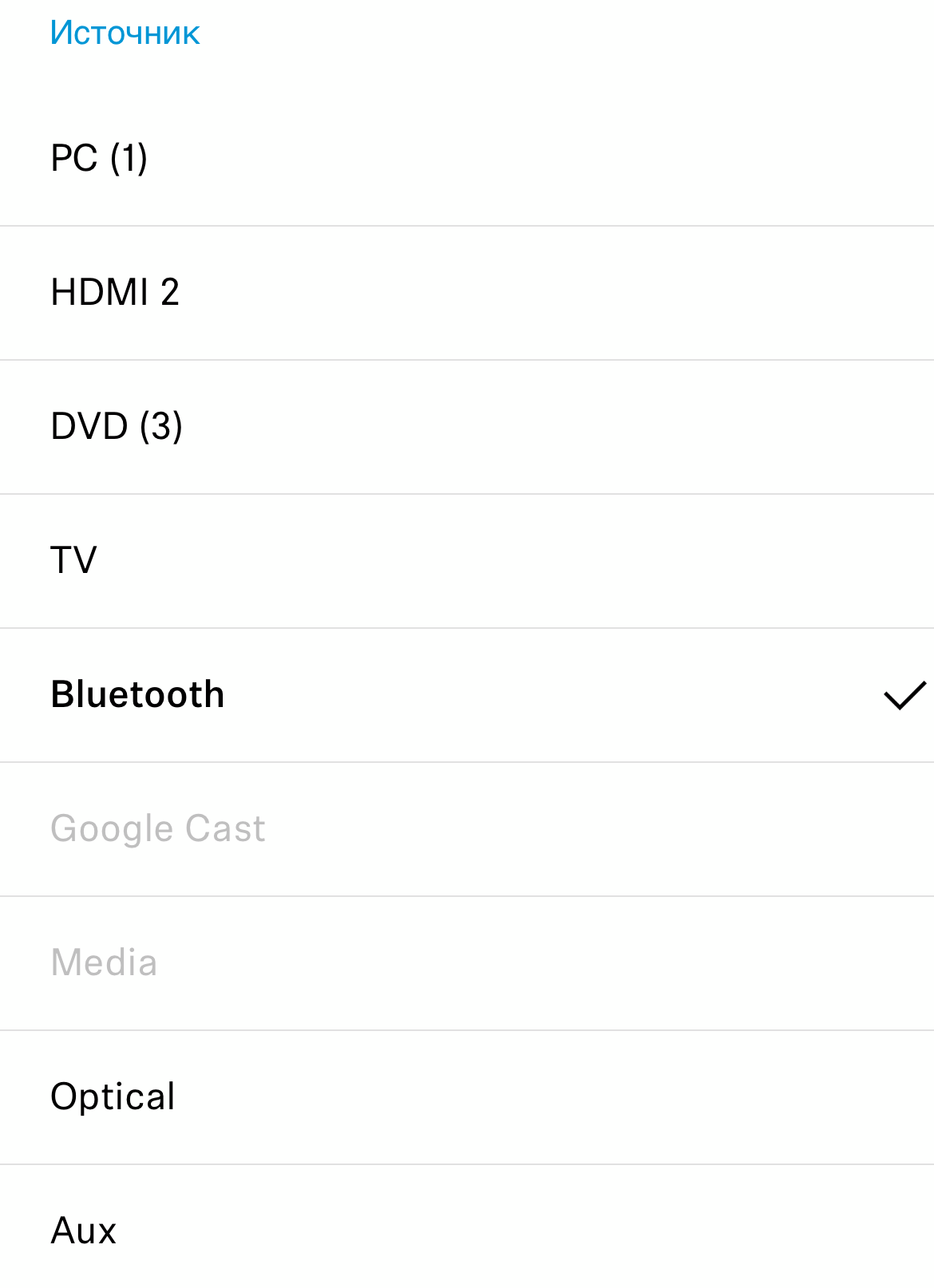Click the Aux label text
The height and width of the screenshot is (1288, 934).
click(x=84, y=1231)
